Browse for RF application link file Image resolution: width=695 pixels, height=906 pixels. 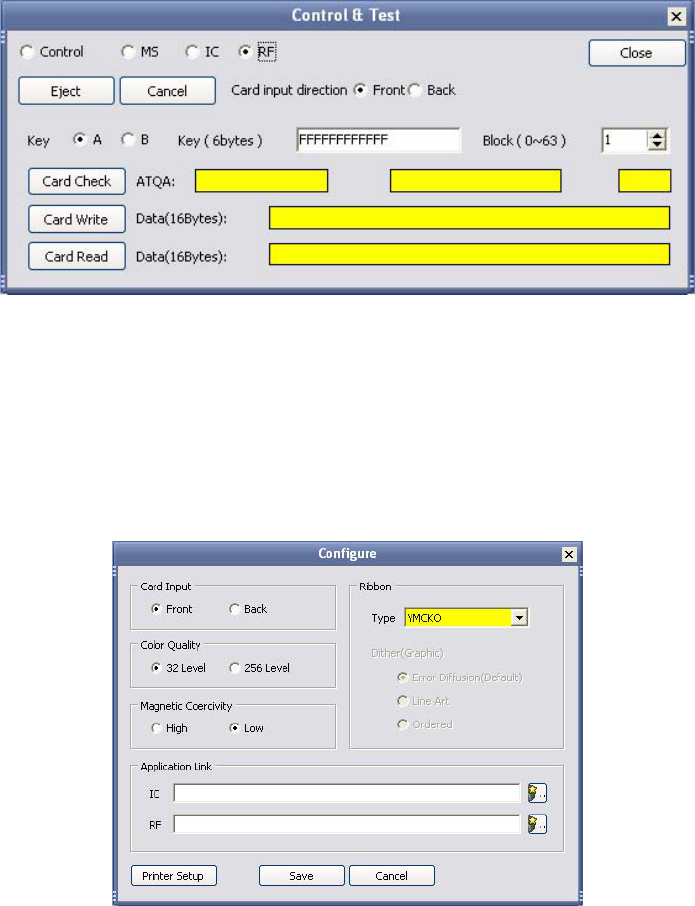pos(537,825)
